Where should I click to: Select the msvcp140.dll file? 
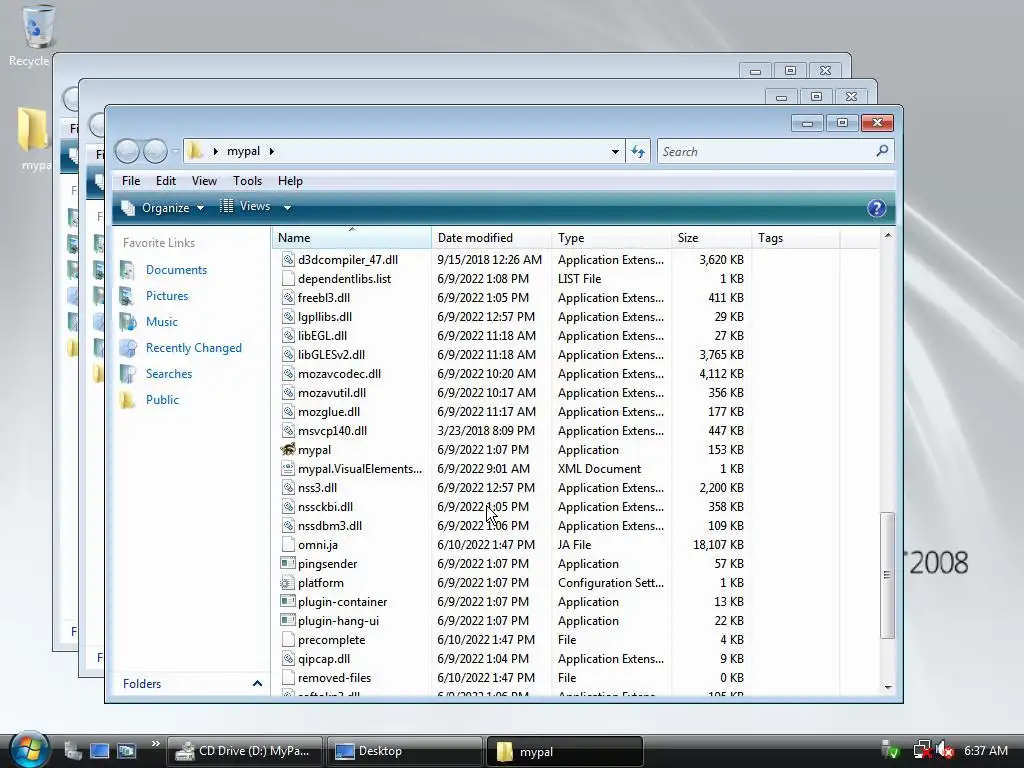(x=332, y=430)
